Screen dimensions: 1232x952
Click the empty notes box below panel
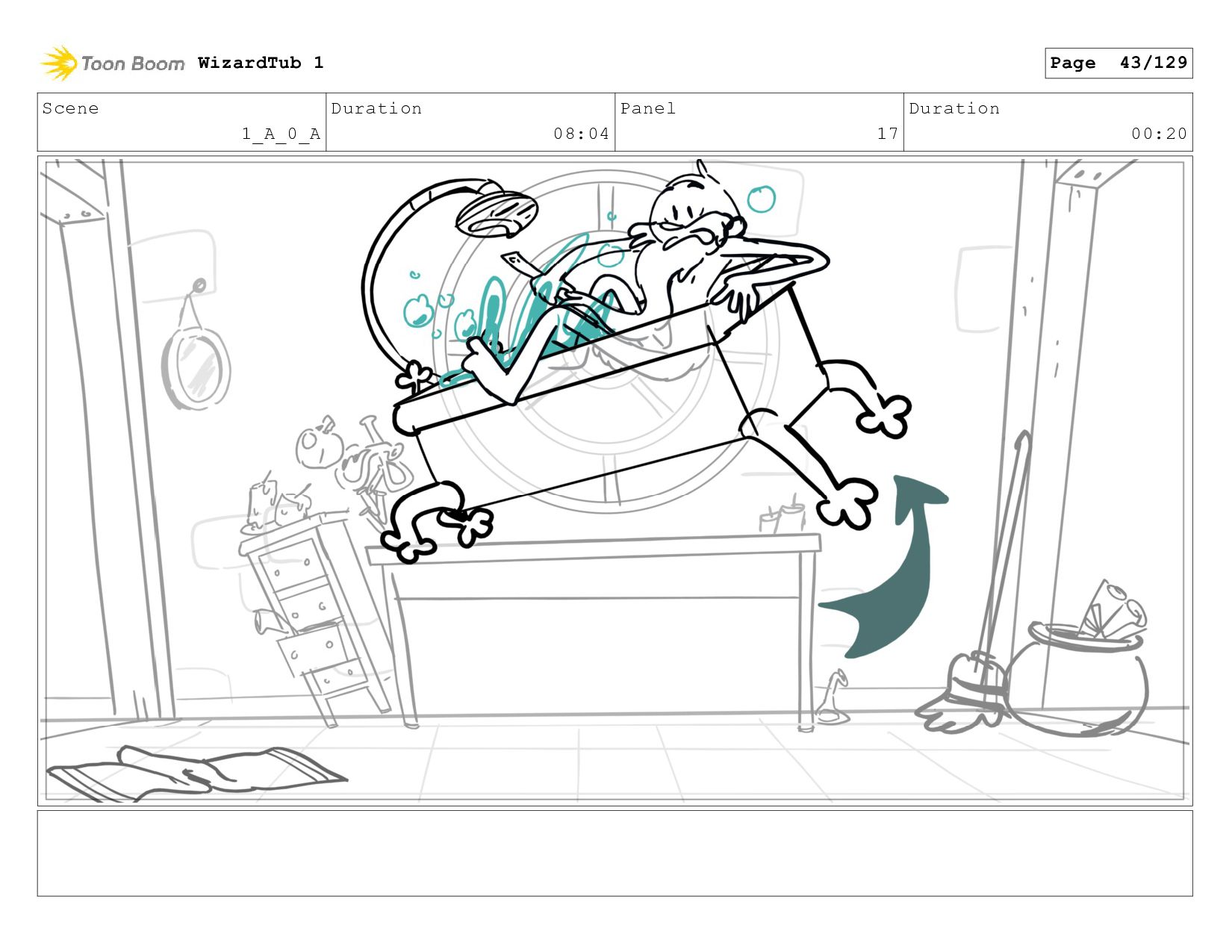(615, 853)
